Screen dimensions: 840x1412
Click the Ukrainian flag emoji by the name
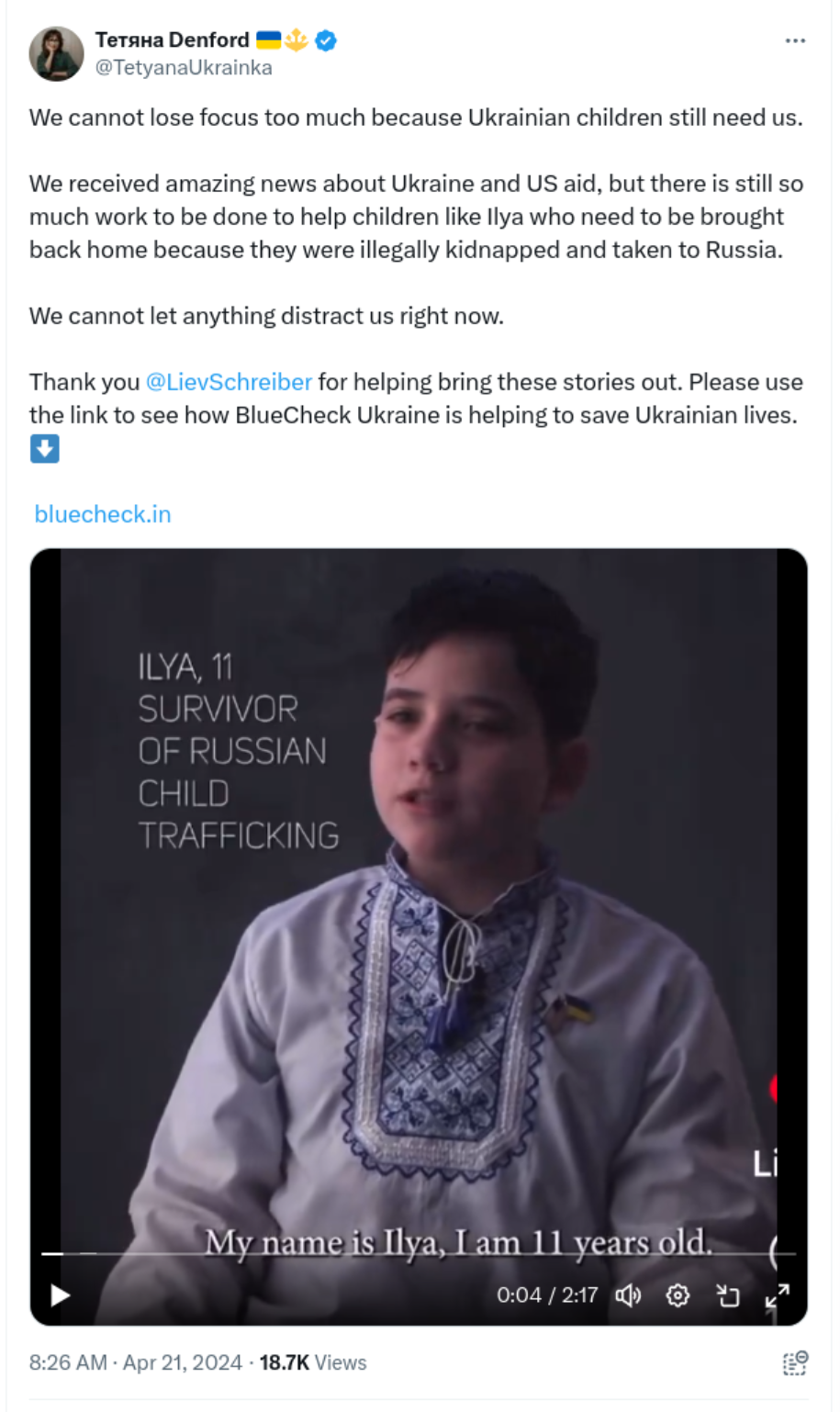tap(268, 40)
